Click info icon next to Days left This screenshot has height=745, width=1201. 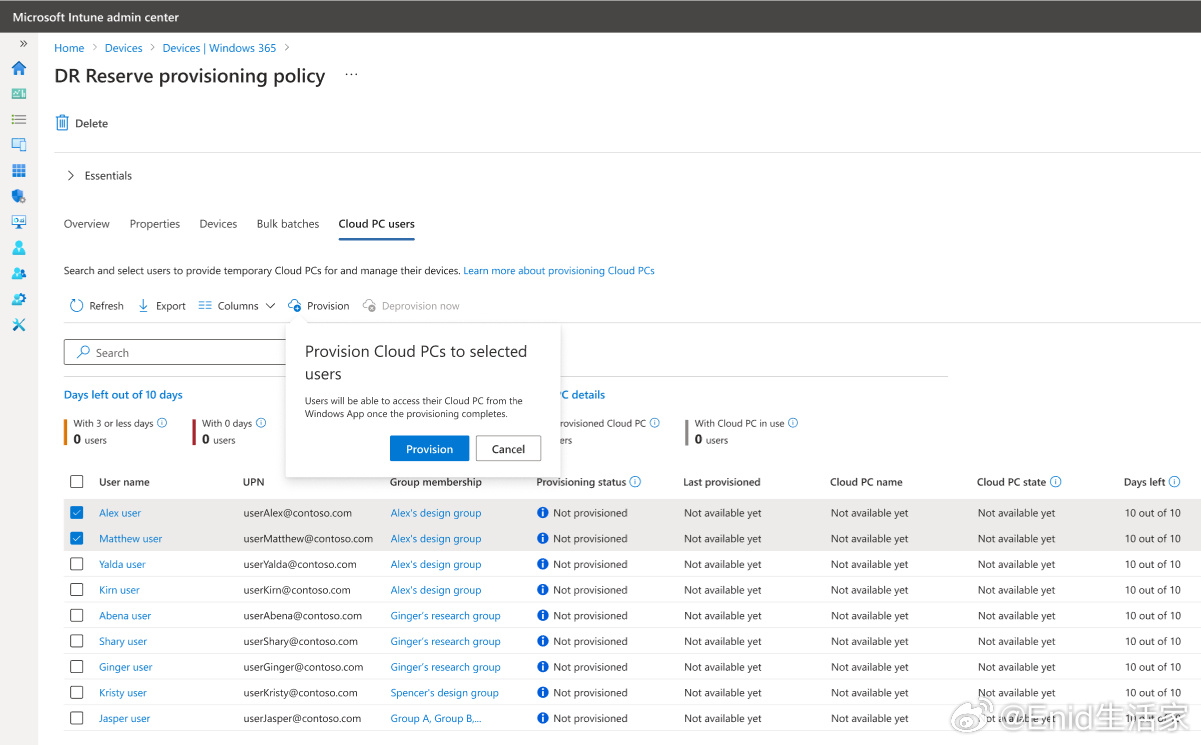(1174, 482)
